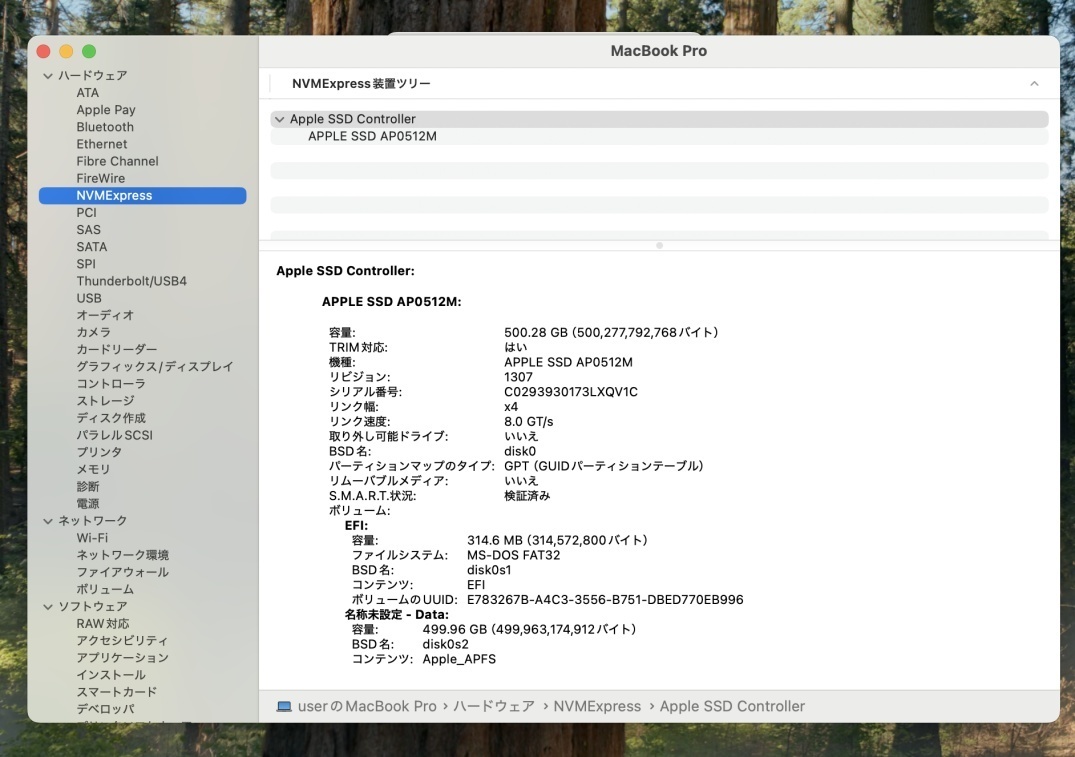Select デベロッパ in the sidebar
The image size is (1075, 757).
(105, 710)
